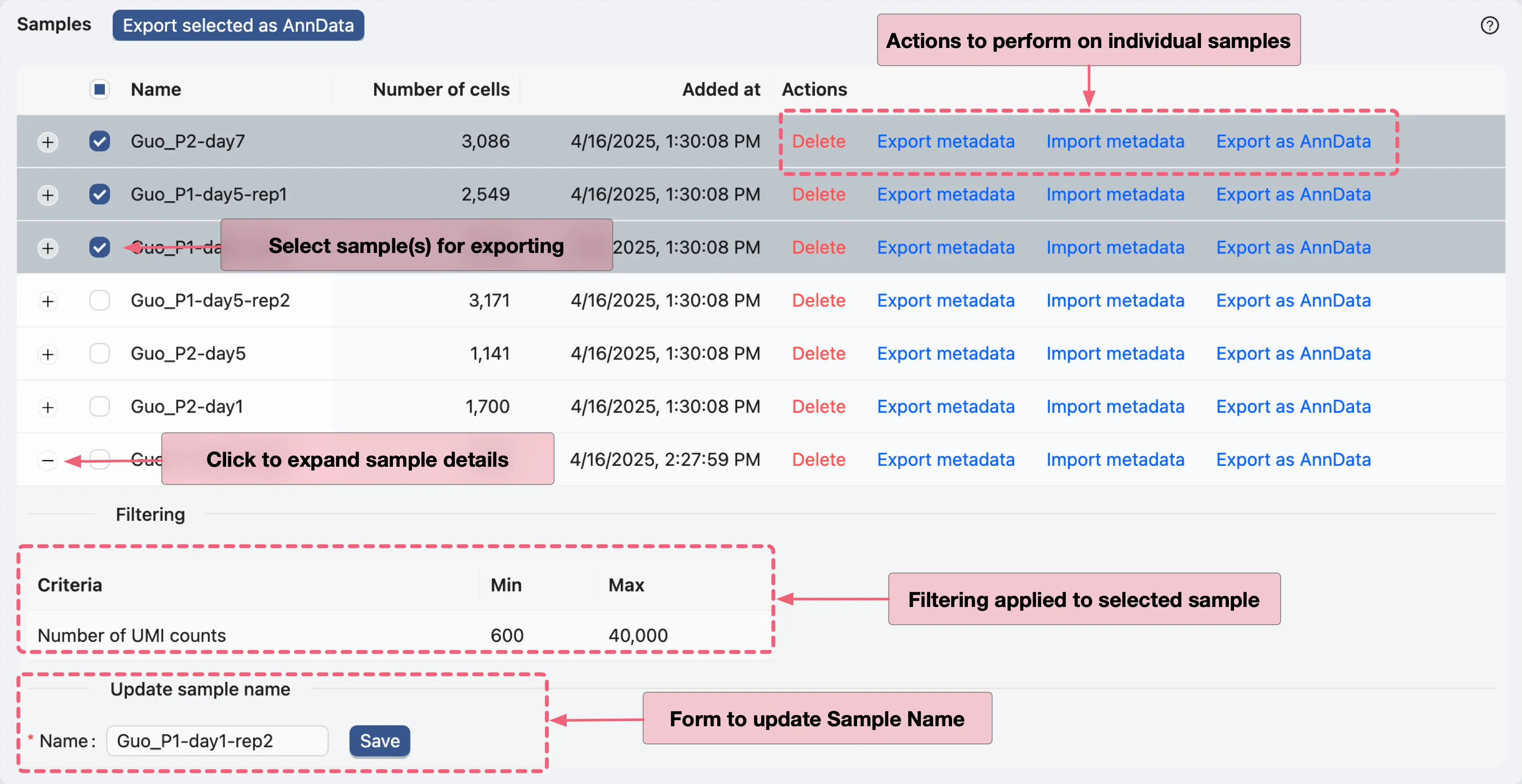Click the sample Name input field
Image resolution: width=1522 pixels, height=784 pixels.
[217, 740]
